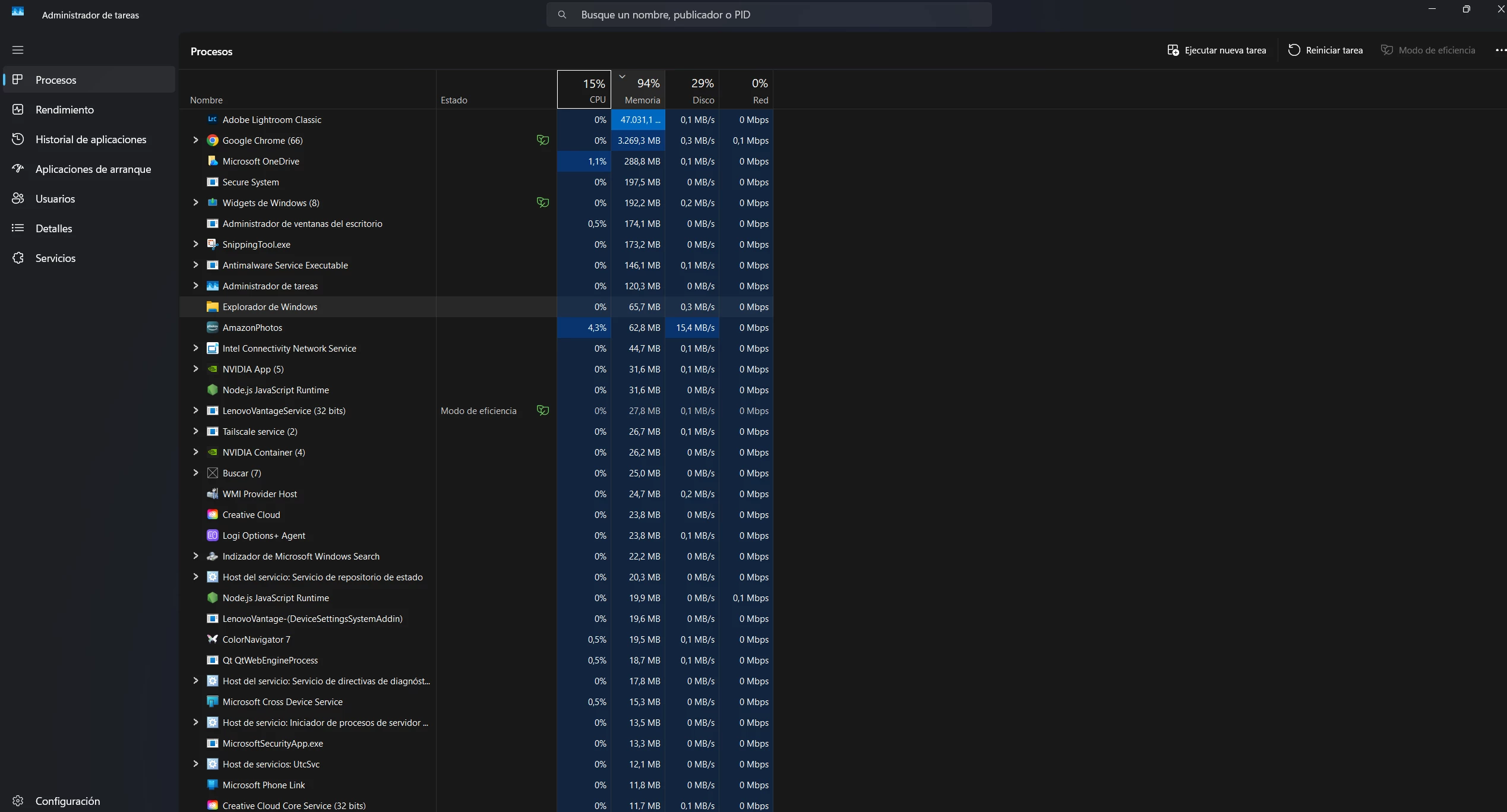Image resolution: width=1507 pixels, height=812 pixels.
Task: Open the hamburger navigation menu
Action: click(x=18, y=50)
